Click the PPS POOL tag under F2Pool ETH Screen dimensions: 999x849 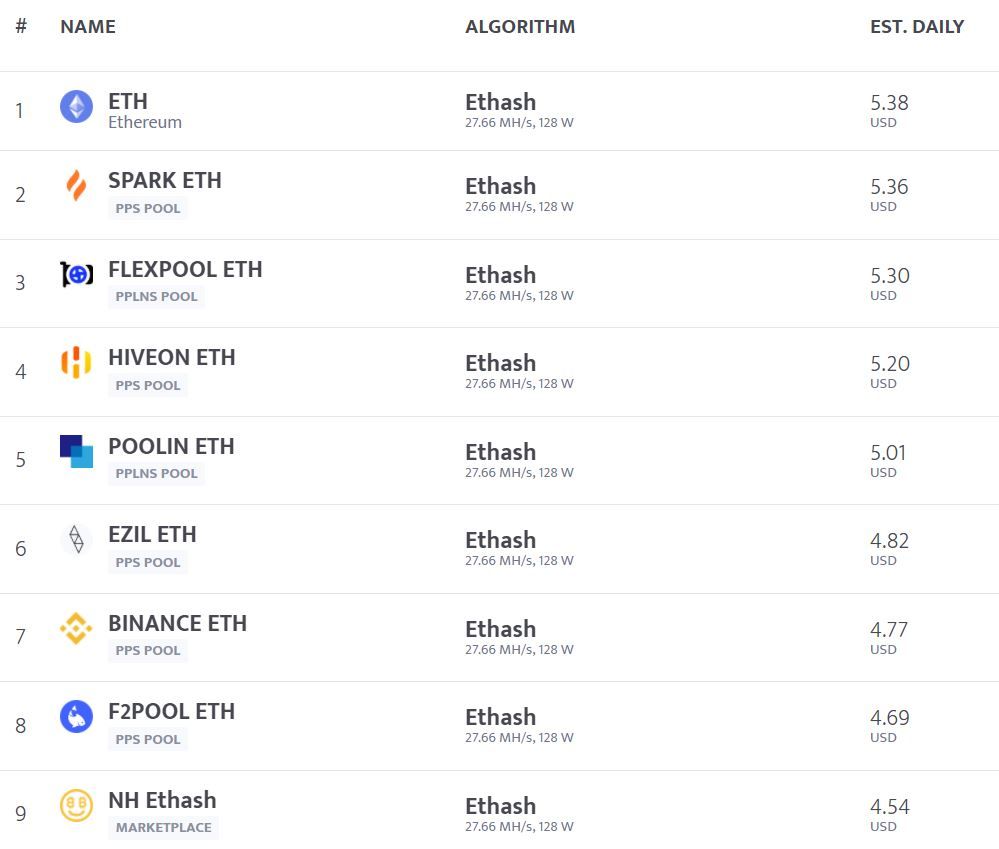[x=148, y=739]
